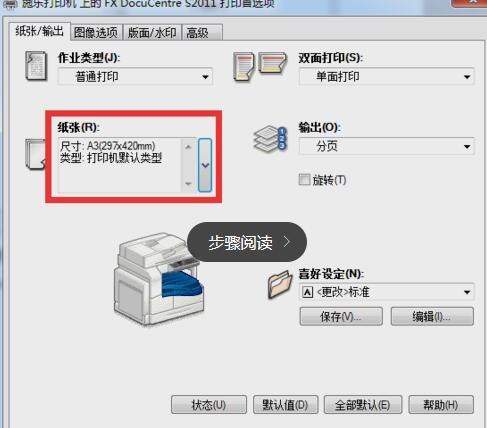Click the duplex printing pages icon
Screen dimensions: 487x428
pos(260,67)
